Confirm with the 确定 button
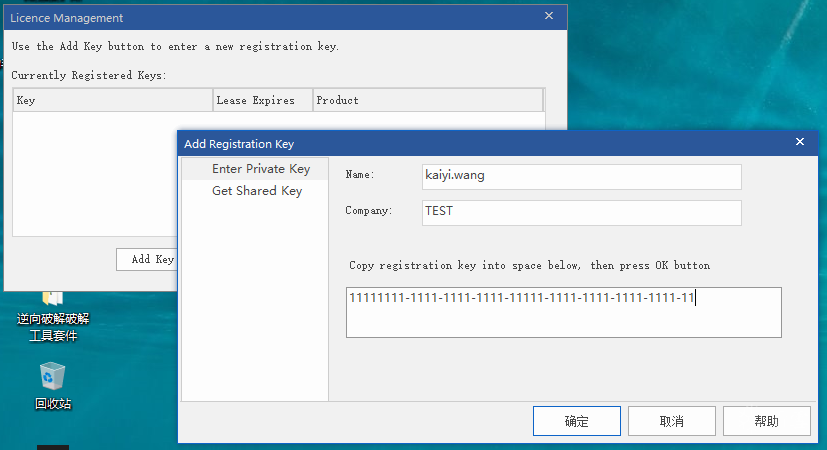This screenshot has width=827, height=450. click(x=577, y=421)
